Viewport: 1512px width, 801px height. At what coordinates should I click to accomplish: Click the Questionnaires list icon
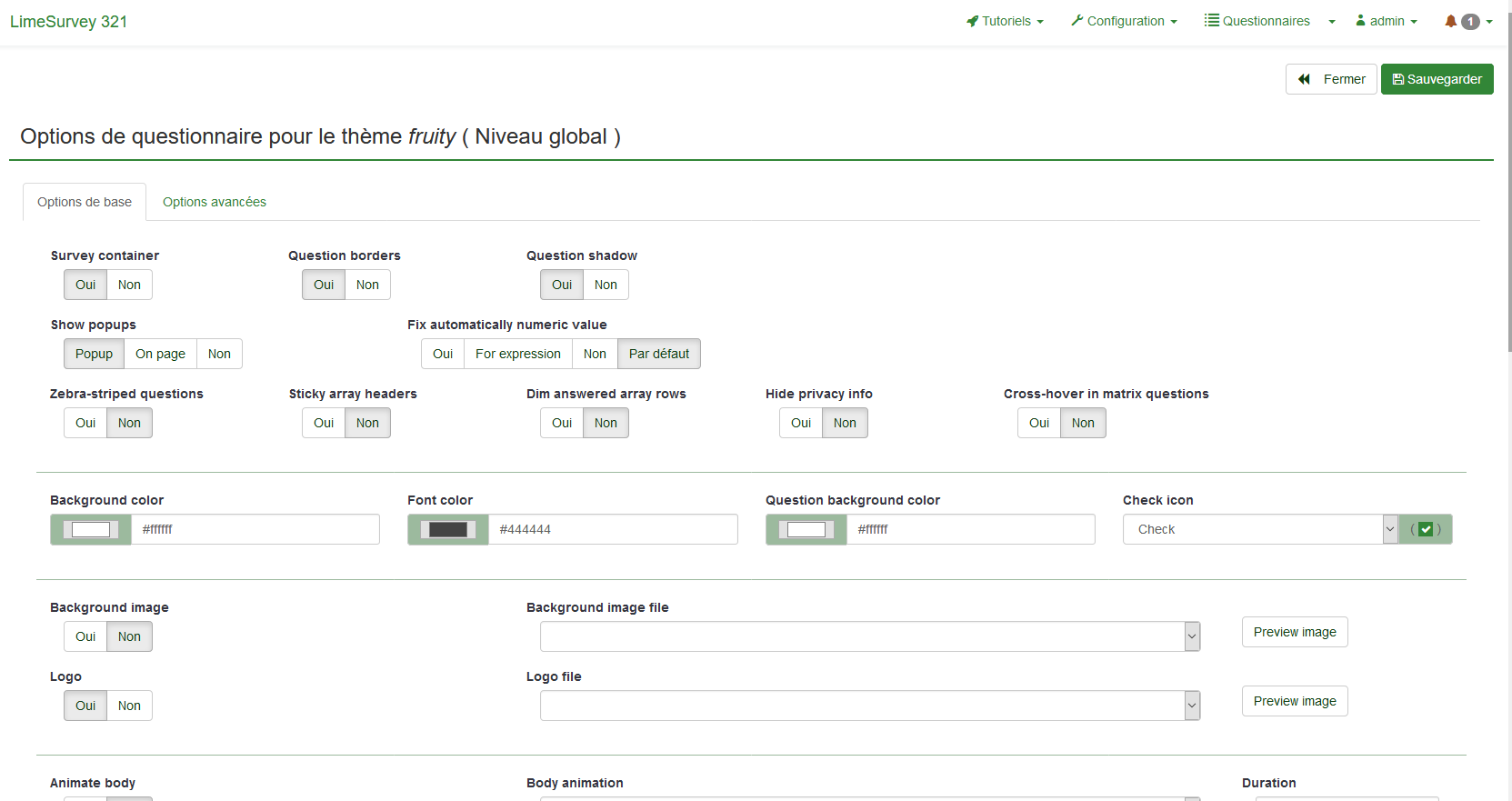(1211, 20)
